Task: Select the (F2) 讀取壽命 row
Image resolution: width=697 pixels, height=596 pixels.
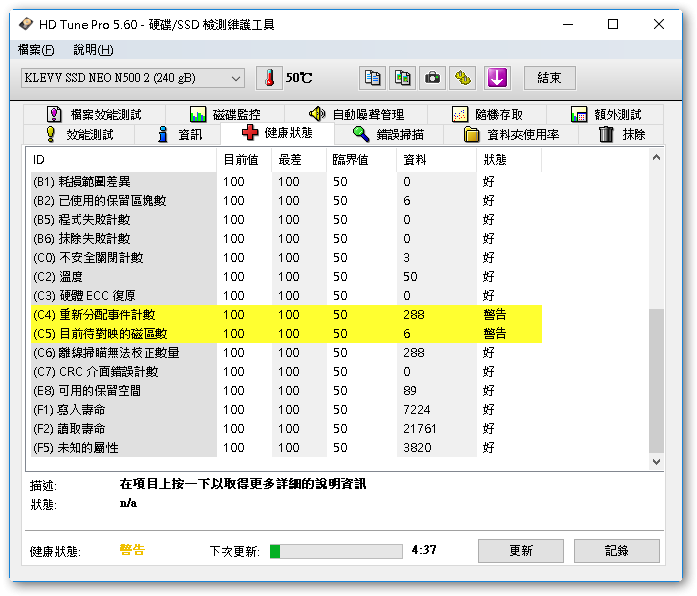Action: click(x=286, y=428)
